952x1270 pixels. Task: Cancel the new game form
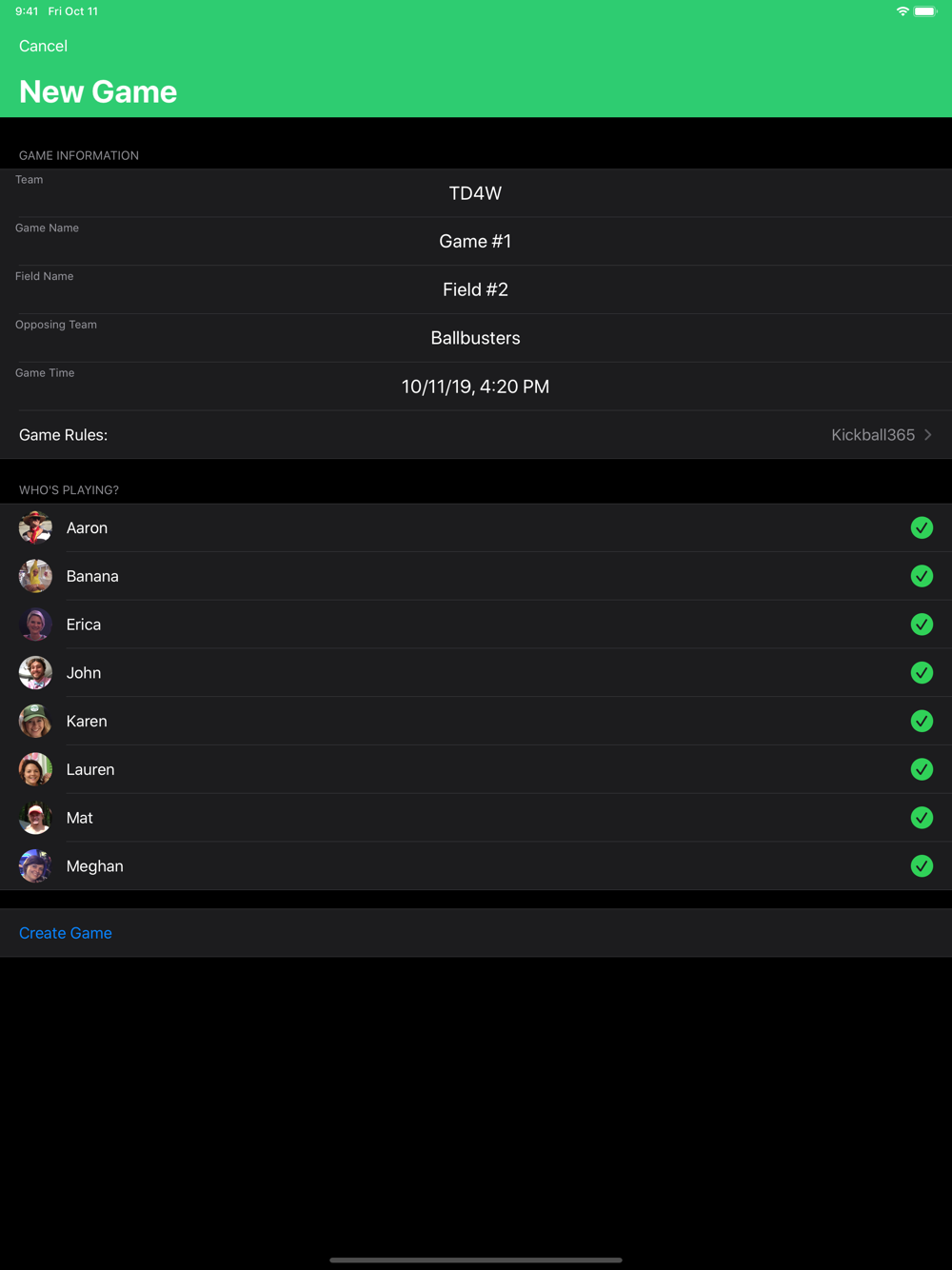(x=43, y=46)
